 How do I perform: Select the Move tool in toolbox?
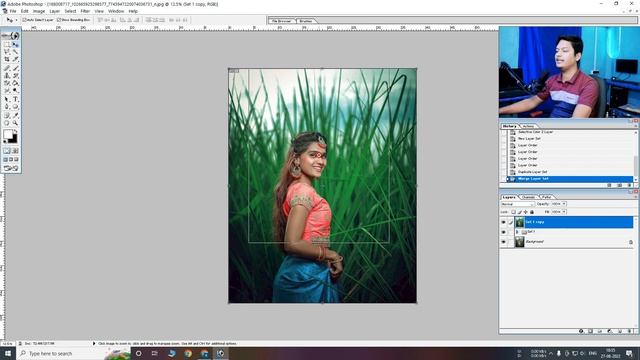tap(15, 44)
